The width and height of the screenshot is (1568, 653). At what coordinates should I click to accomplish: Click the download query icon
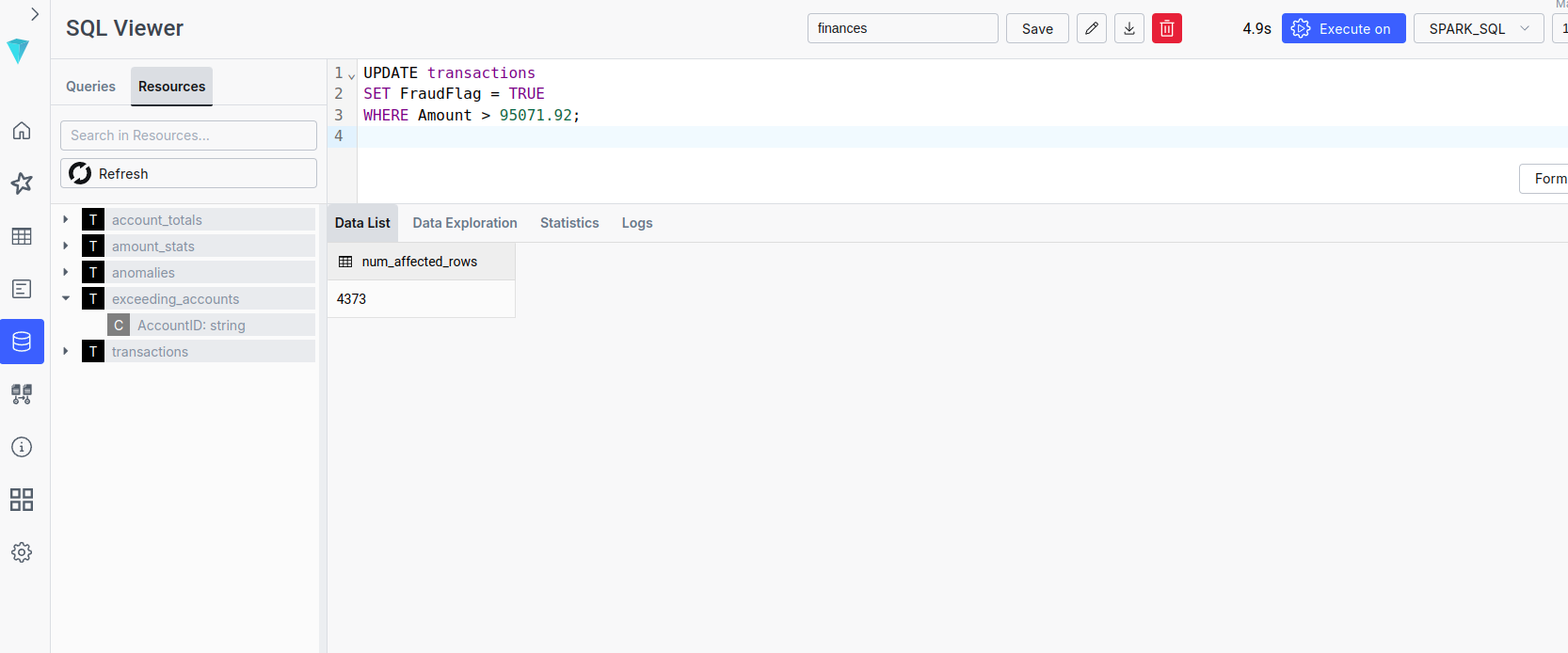click(x=1129, y=28)
